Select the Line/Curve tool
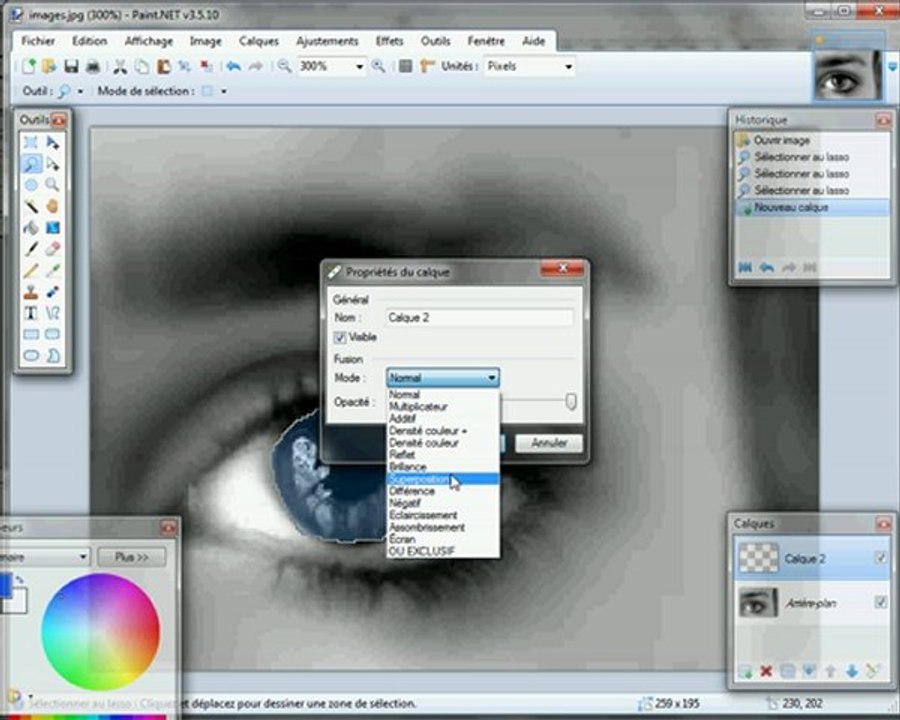Screen dimensions: 900x720 tap(52, 313)
